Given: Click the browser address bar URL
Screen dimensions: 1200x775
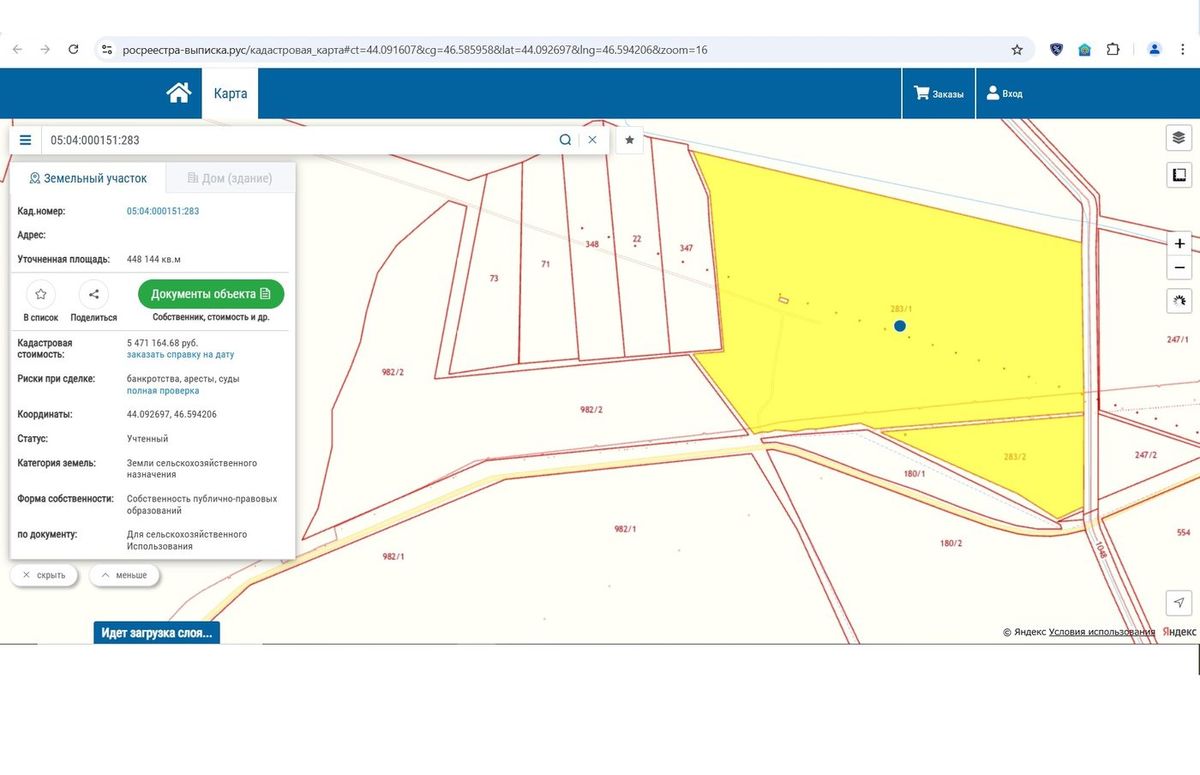Looking at the screenshot, I should [x=415, y=49].
